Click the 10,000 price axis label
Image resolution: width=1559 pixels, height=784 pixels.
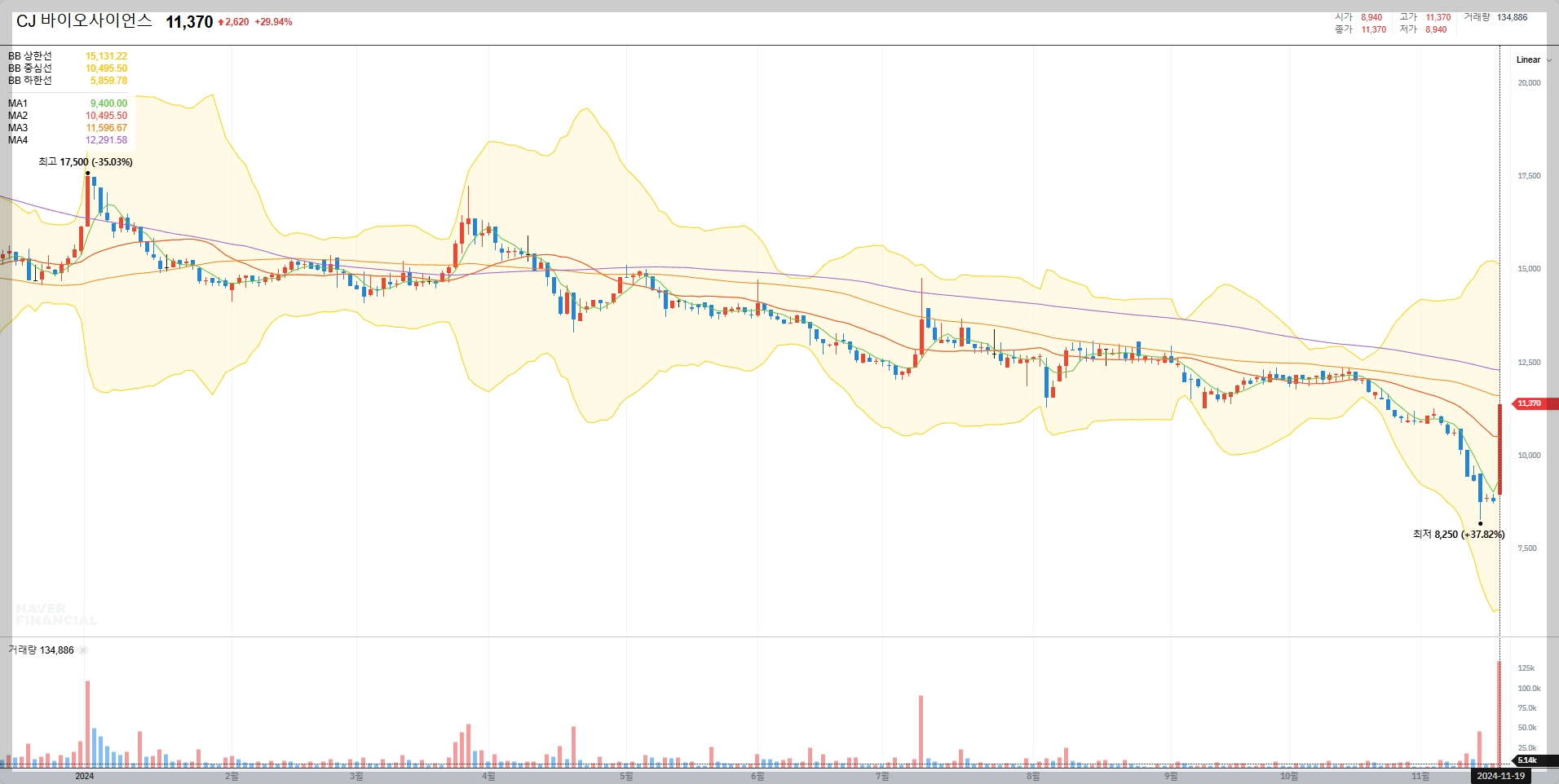click(x=1529, y=456)
